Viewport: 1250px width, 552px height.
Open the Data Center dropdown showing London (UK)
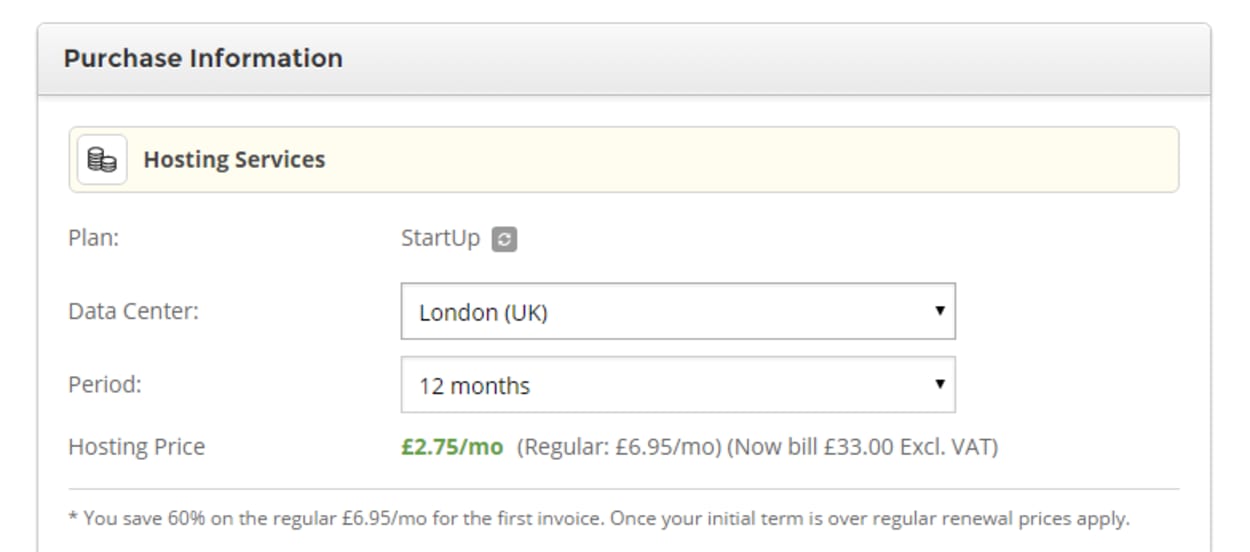[x=678, y=312]
